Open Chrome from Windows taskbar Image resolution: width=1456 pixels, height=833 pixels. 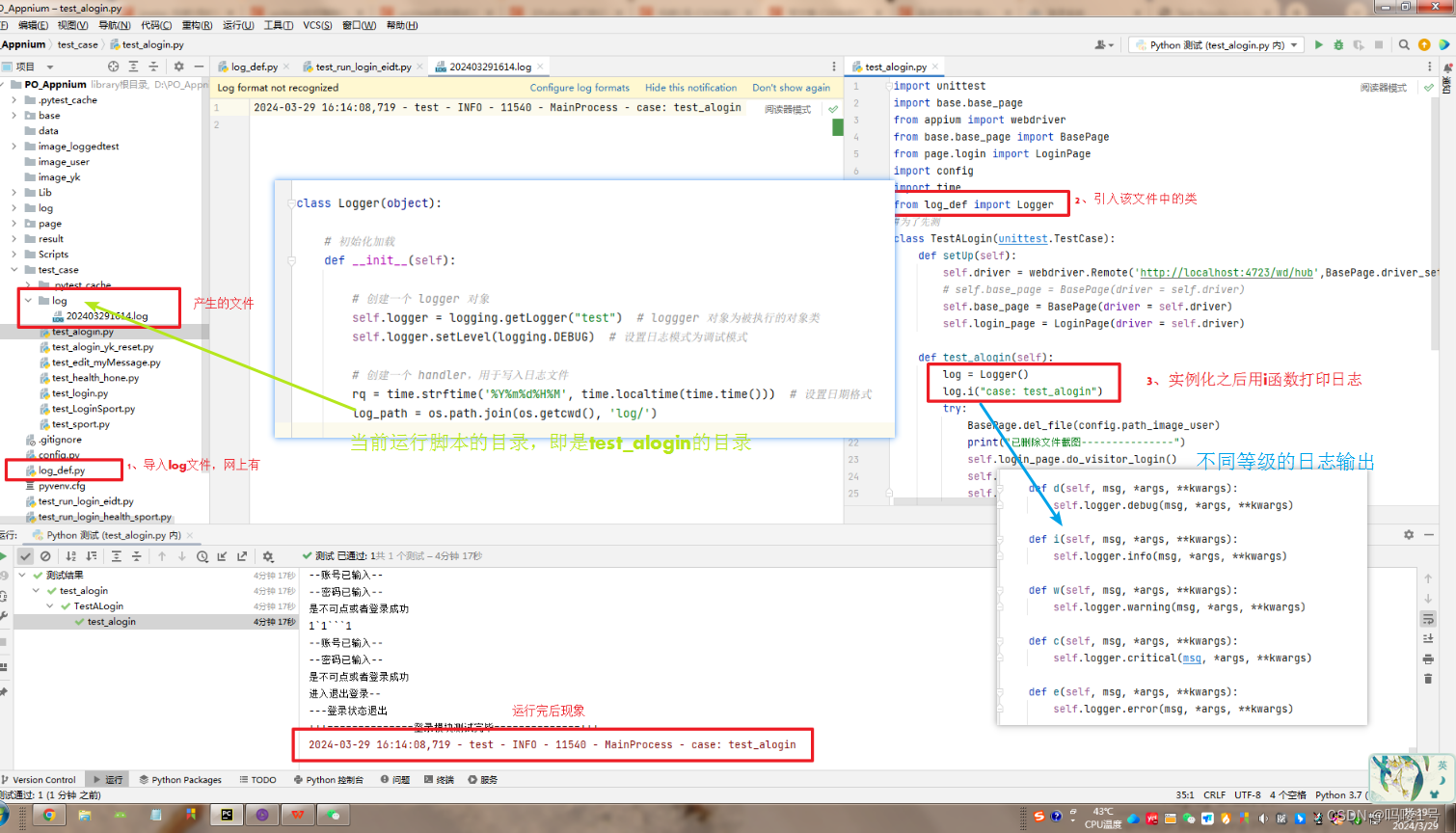(x=49, y=816)
